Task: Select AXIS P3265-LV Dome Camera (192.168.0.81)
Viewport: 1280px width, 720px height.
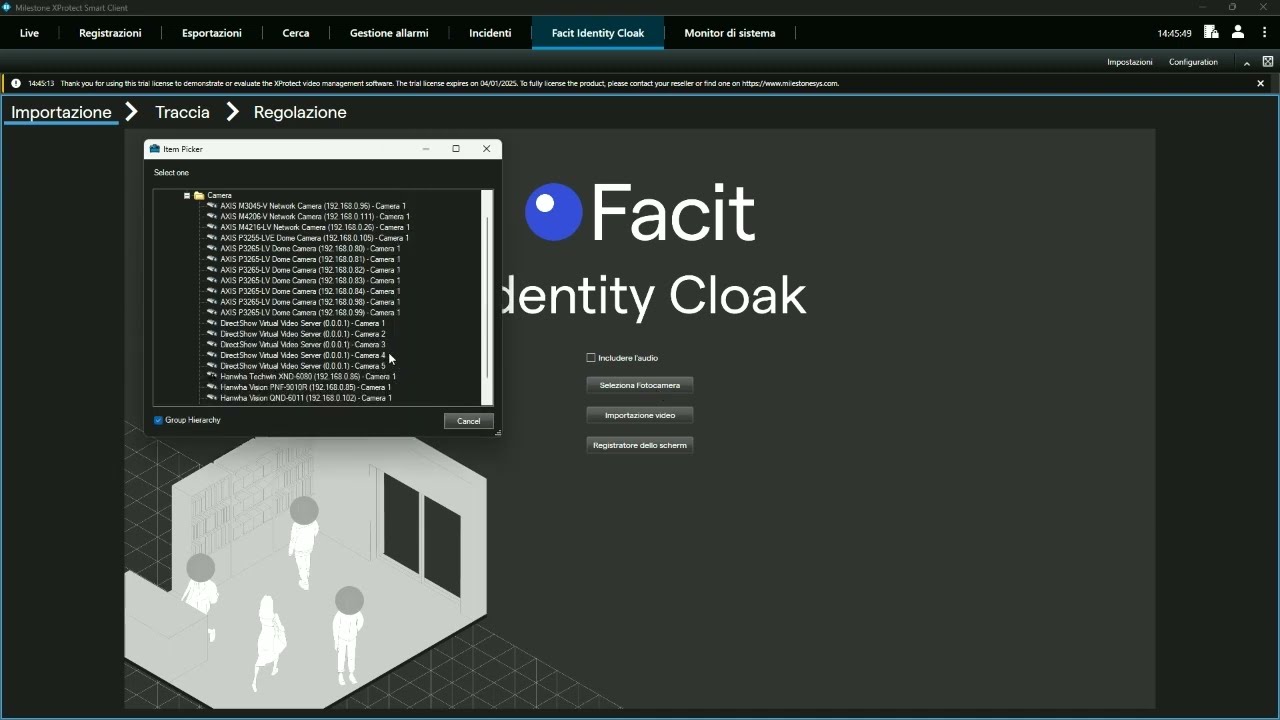Action: [310, 259]
